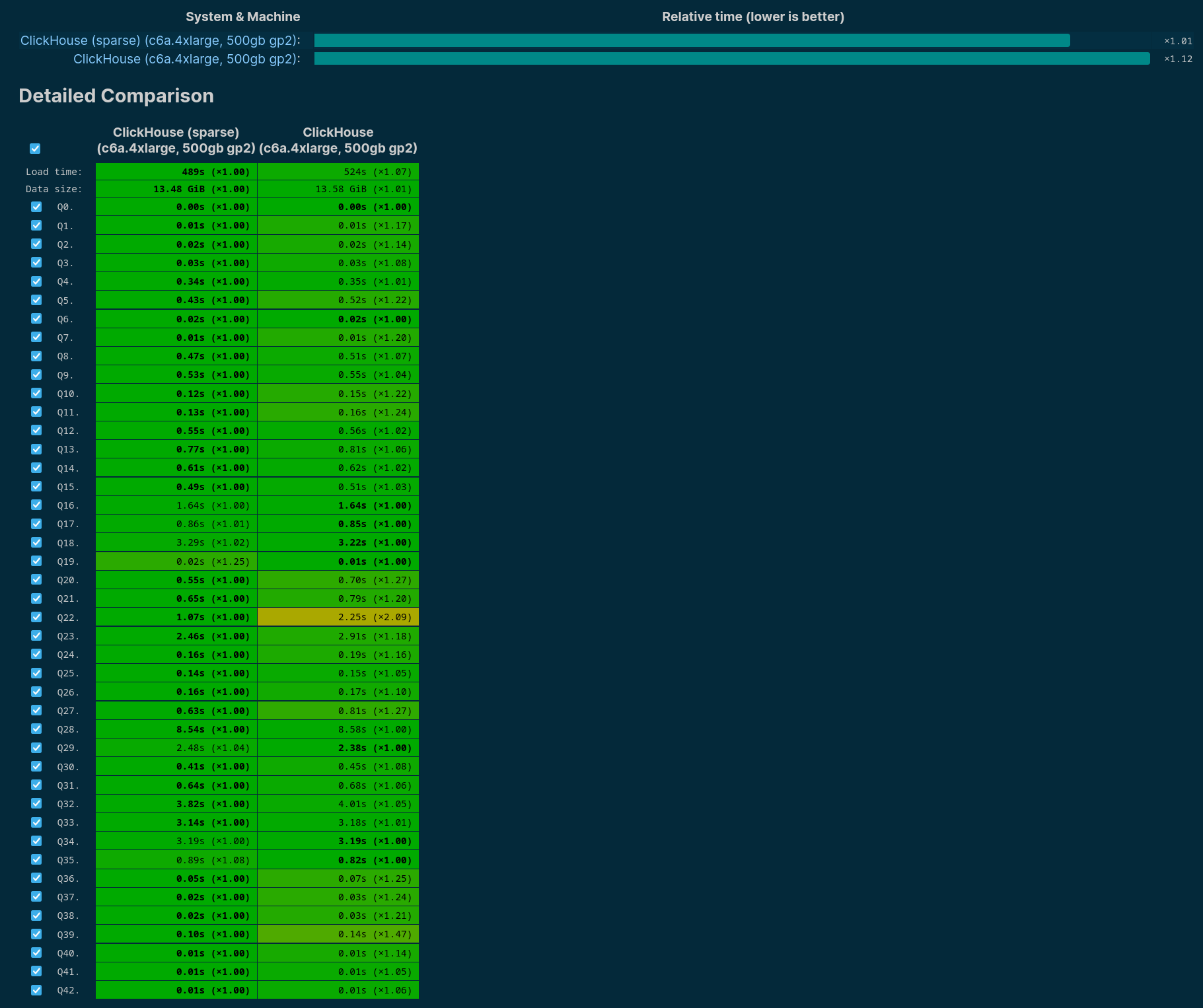Click the Q39 0.14s (×1.47) cell
The height and width of the screenshot is (1008, 1203).
[338, 934]
